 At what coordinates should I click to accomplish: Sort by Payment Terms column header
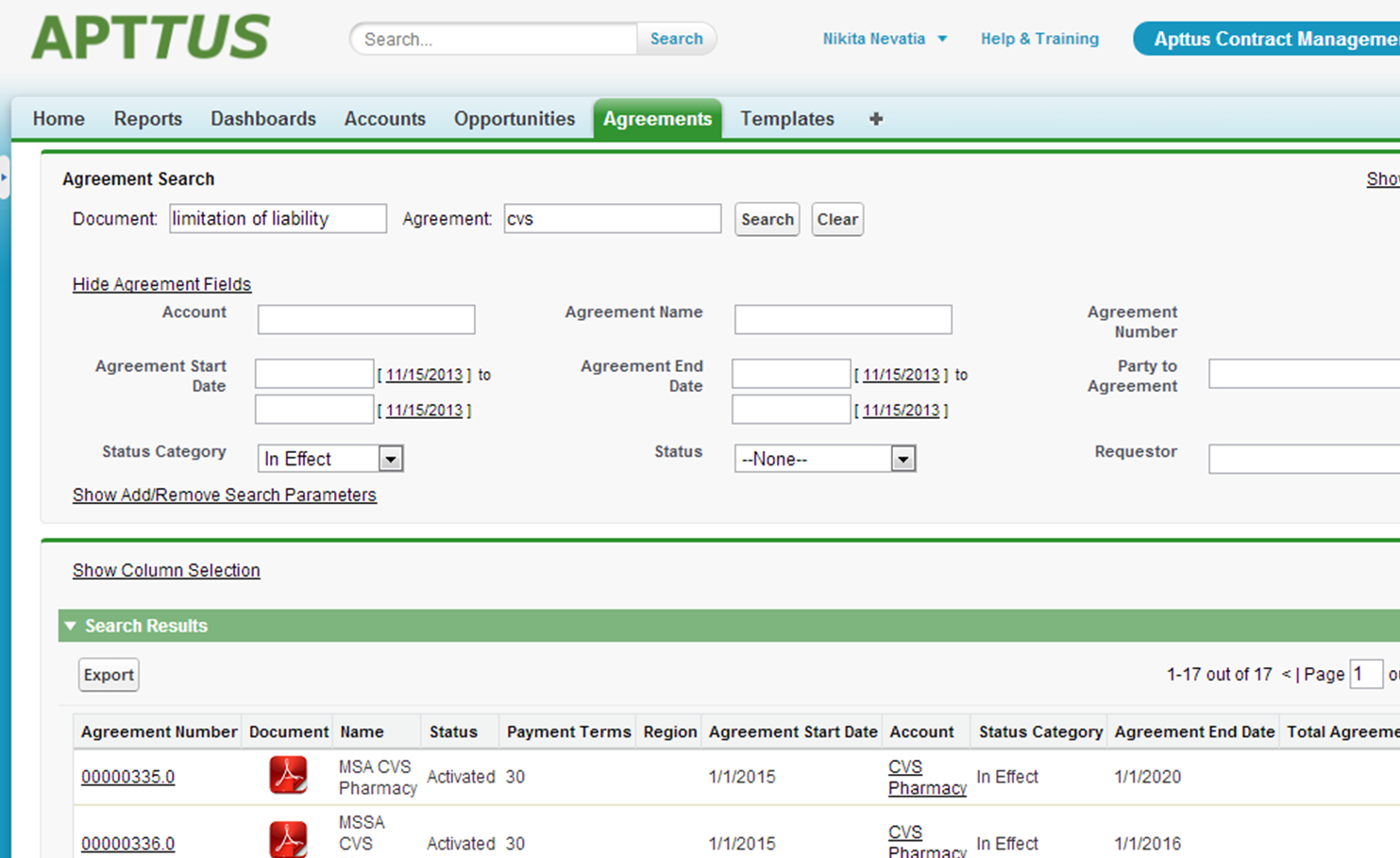coord(568,732)
